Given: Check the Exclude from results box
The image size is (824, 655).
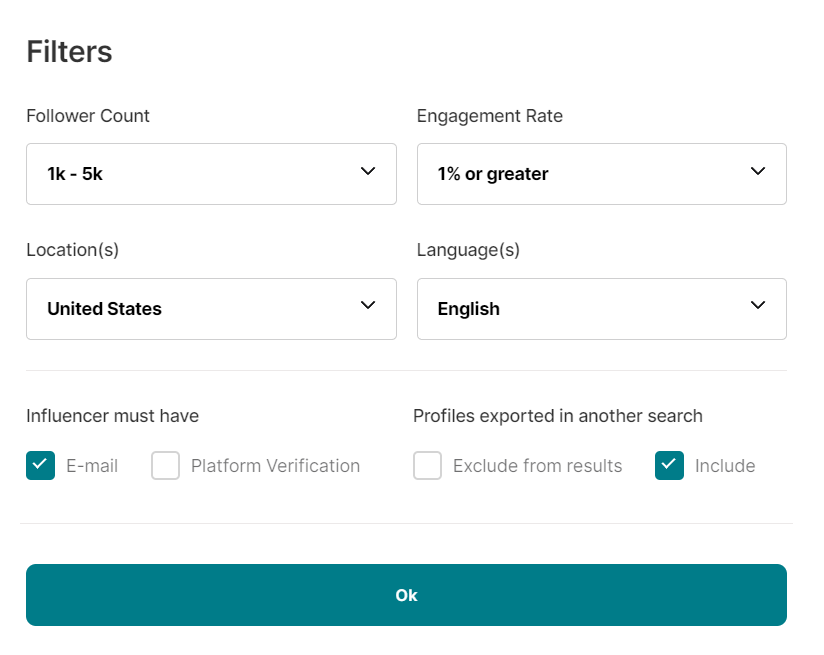Looking at the screenshot, I should pos(427,465).
